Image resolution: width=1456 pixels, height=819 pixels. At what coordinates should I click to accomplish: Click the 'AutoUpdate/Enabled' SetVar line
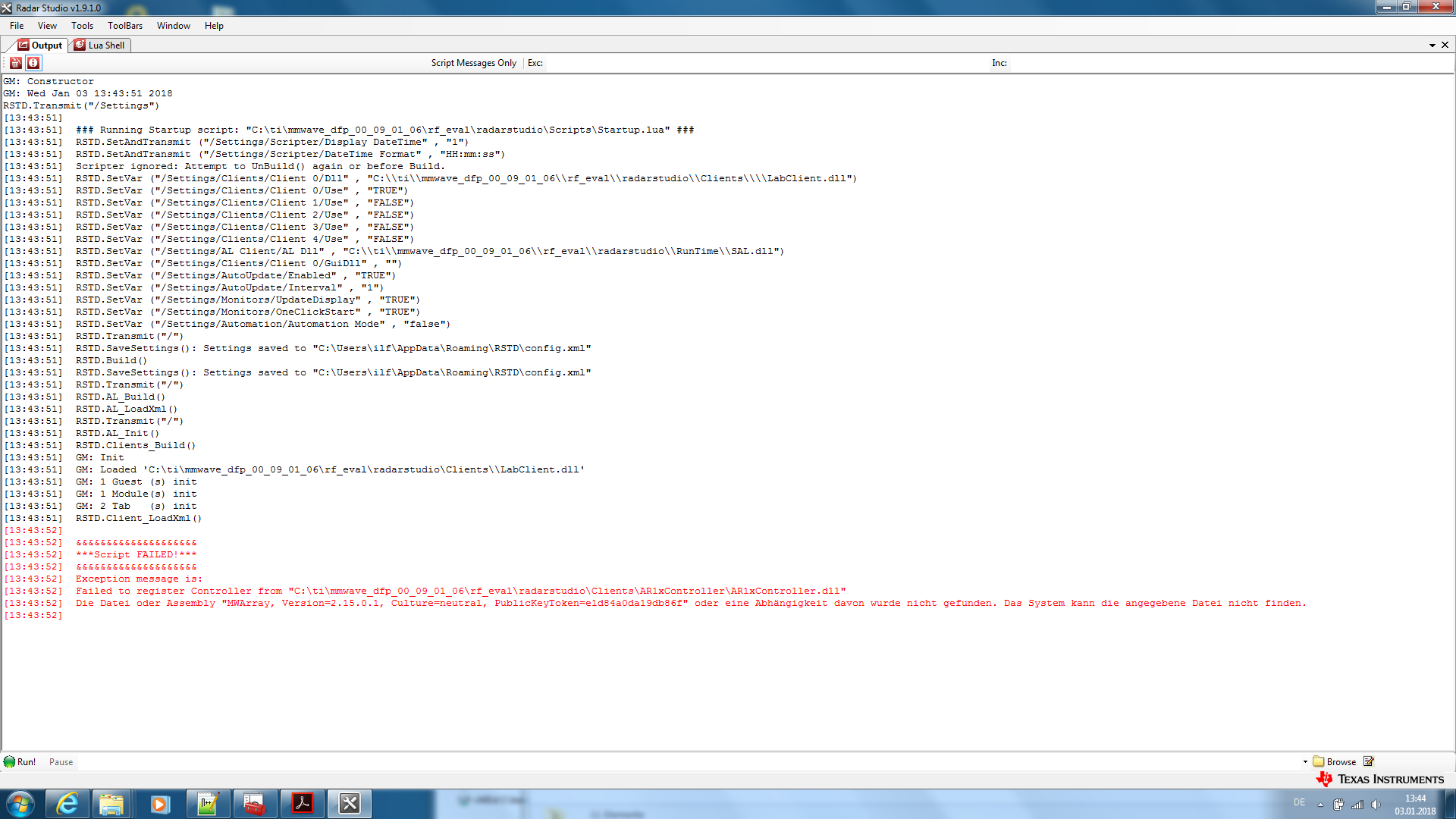(236, 276)
